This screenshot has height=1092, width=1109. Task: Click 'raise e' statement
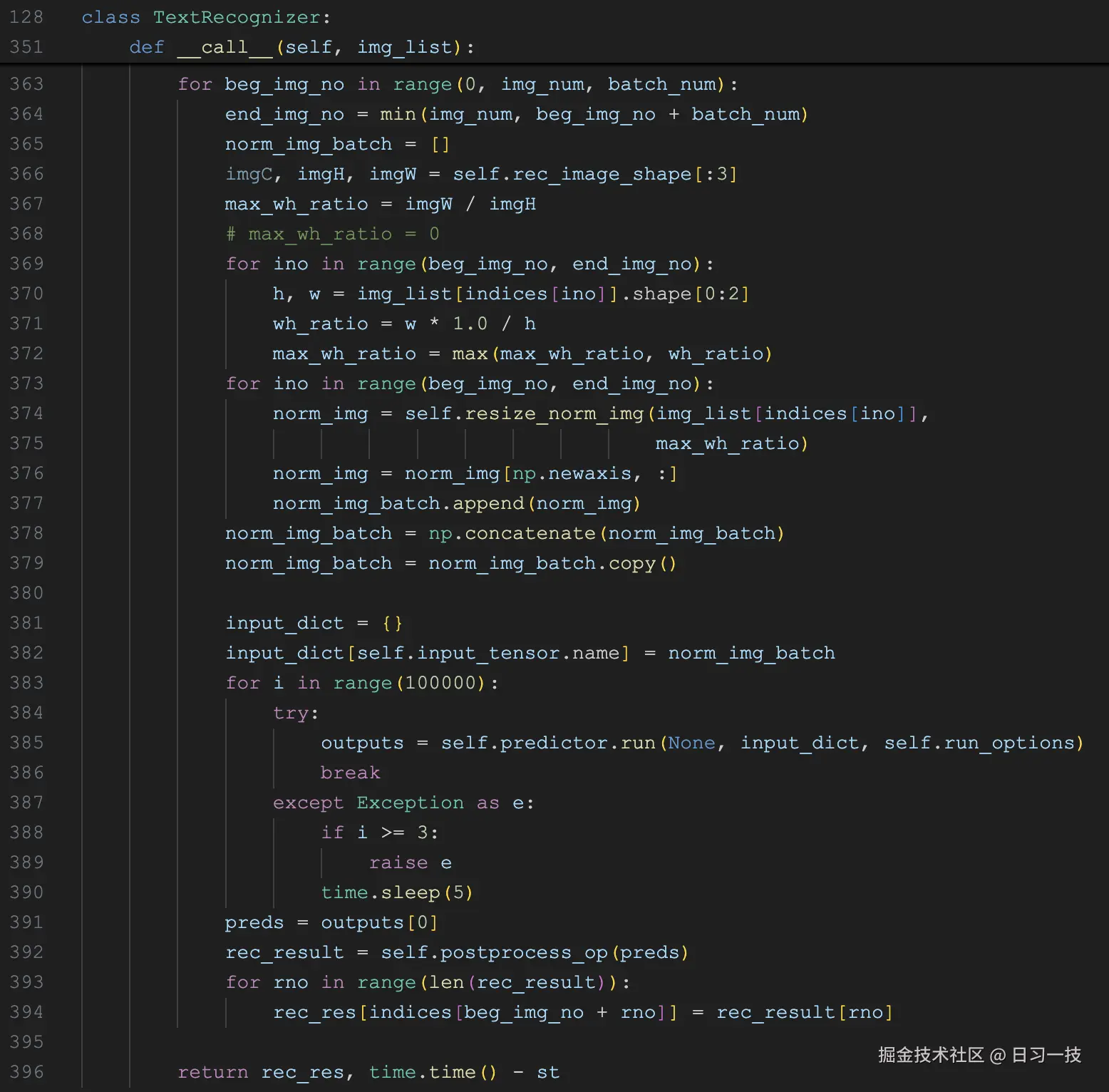[x=410, y=862]
